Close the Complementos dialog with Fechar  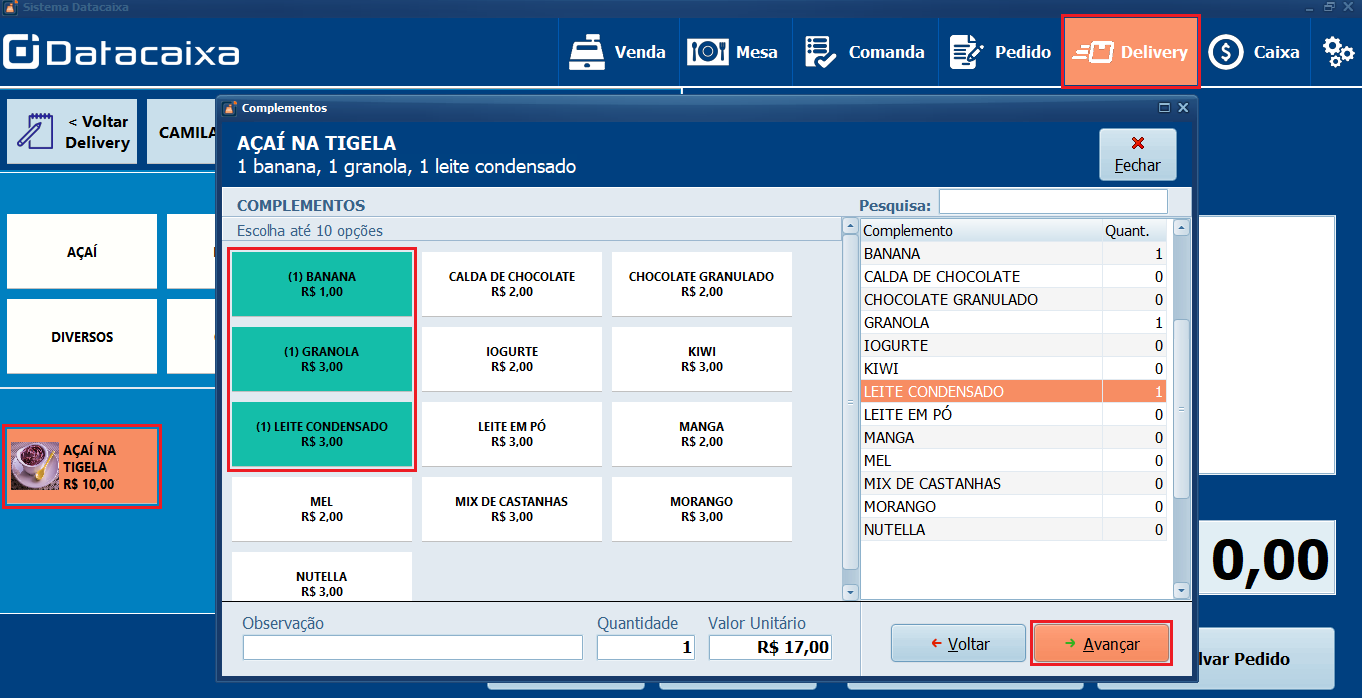click(1137, 153)
